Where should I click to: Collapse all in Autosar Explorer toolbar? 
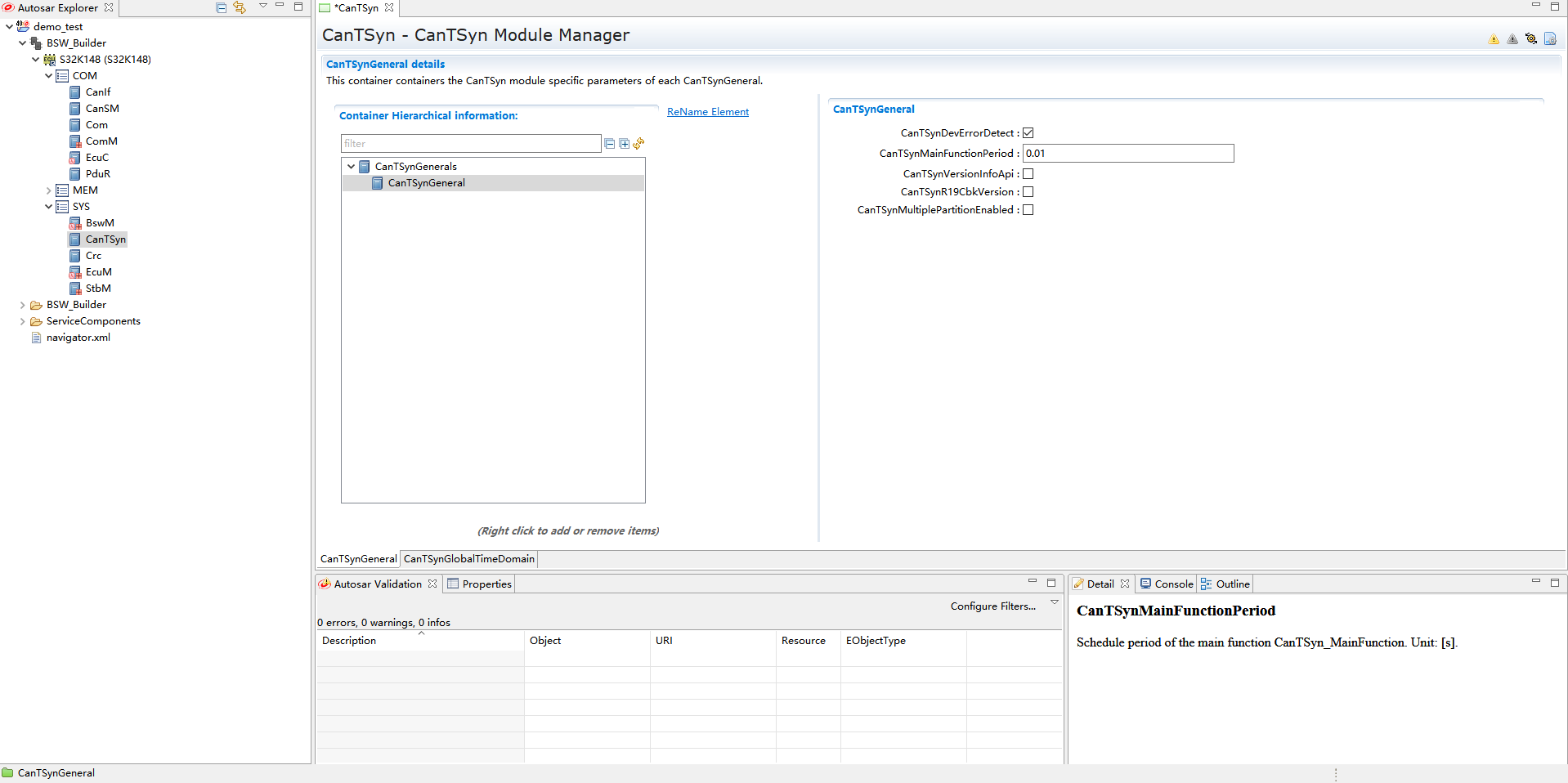click(x=221, y=7)
